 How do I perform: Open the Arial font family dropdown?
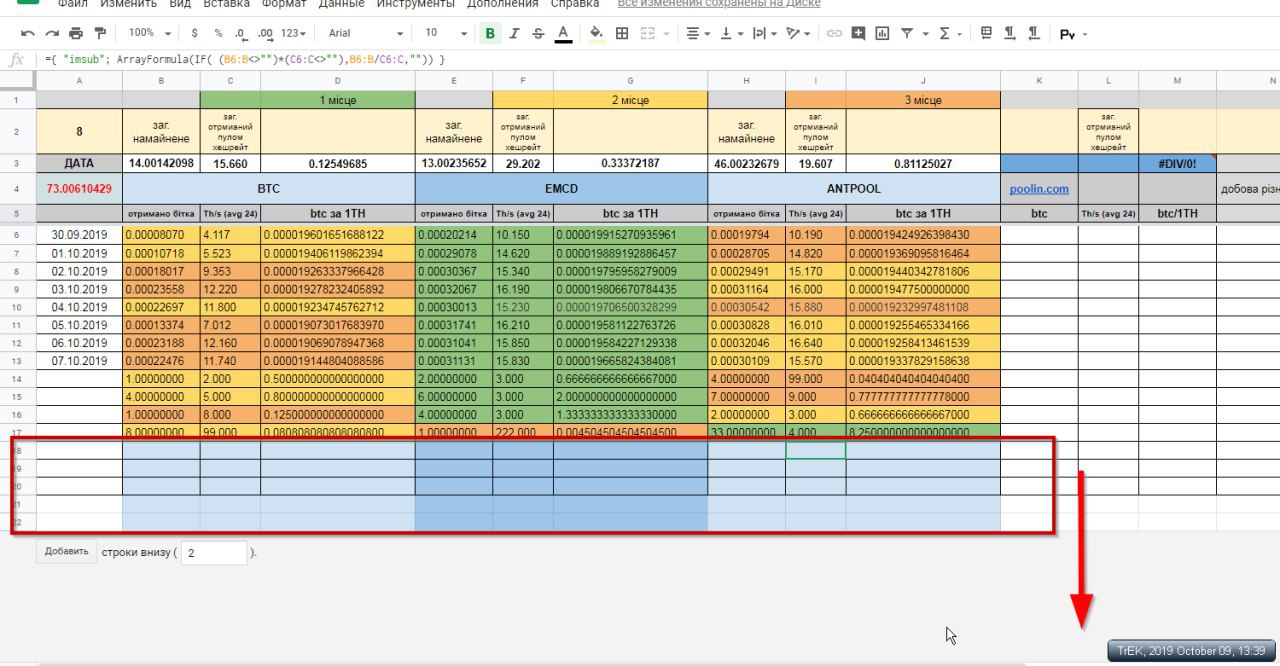coord(365,33)
